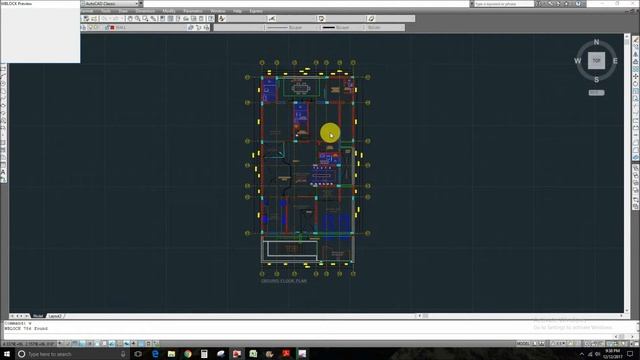
Task: Open Layer Properties Manager icon
Action: (x=83, y=27)
